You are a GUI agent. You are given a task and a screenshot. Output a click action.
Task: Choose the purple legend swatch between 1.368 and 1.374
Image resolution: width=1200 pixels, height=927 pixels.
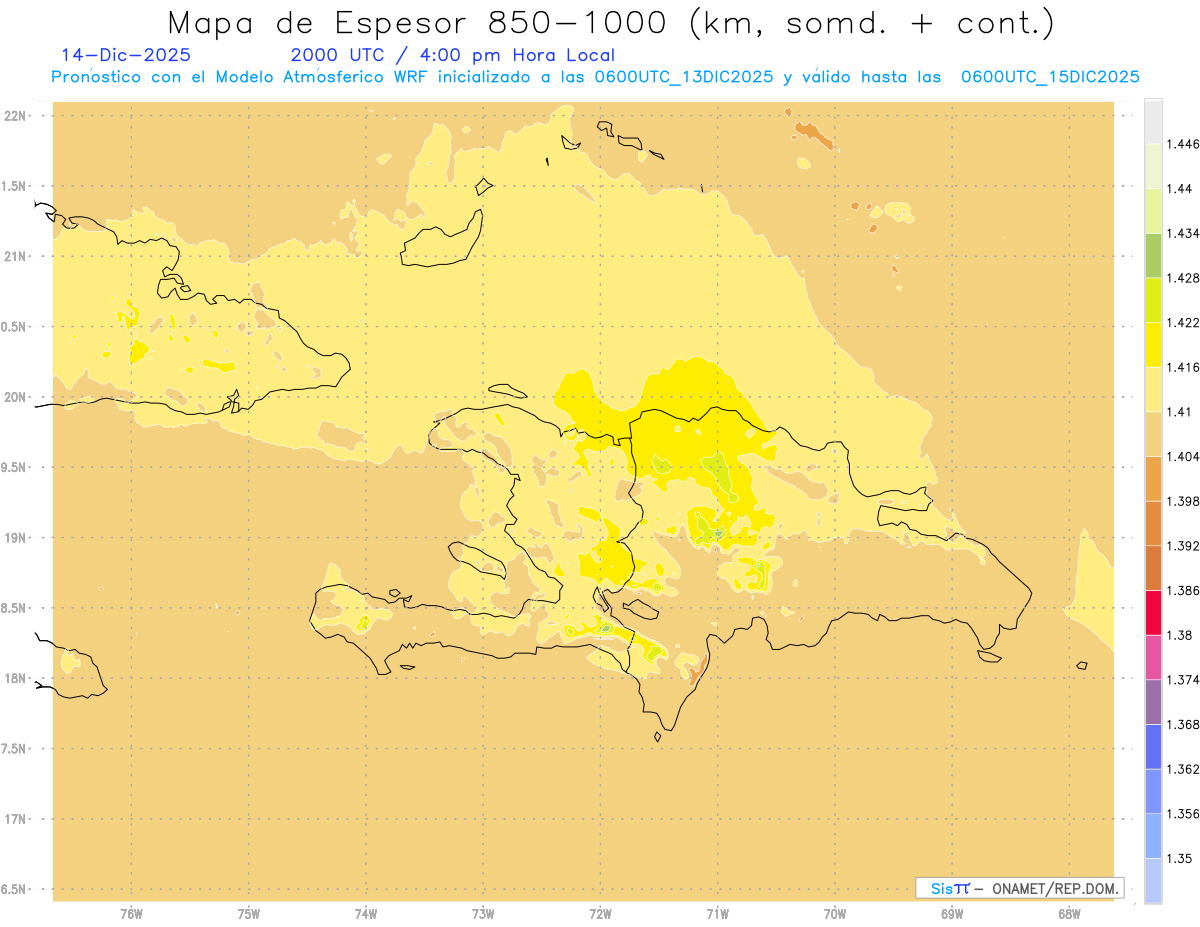(x=1153, y=702)
